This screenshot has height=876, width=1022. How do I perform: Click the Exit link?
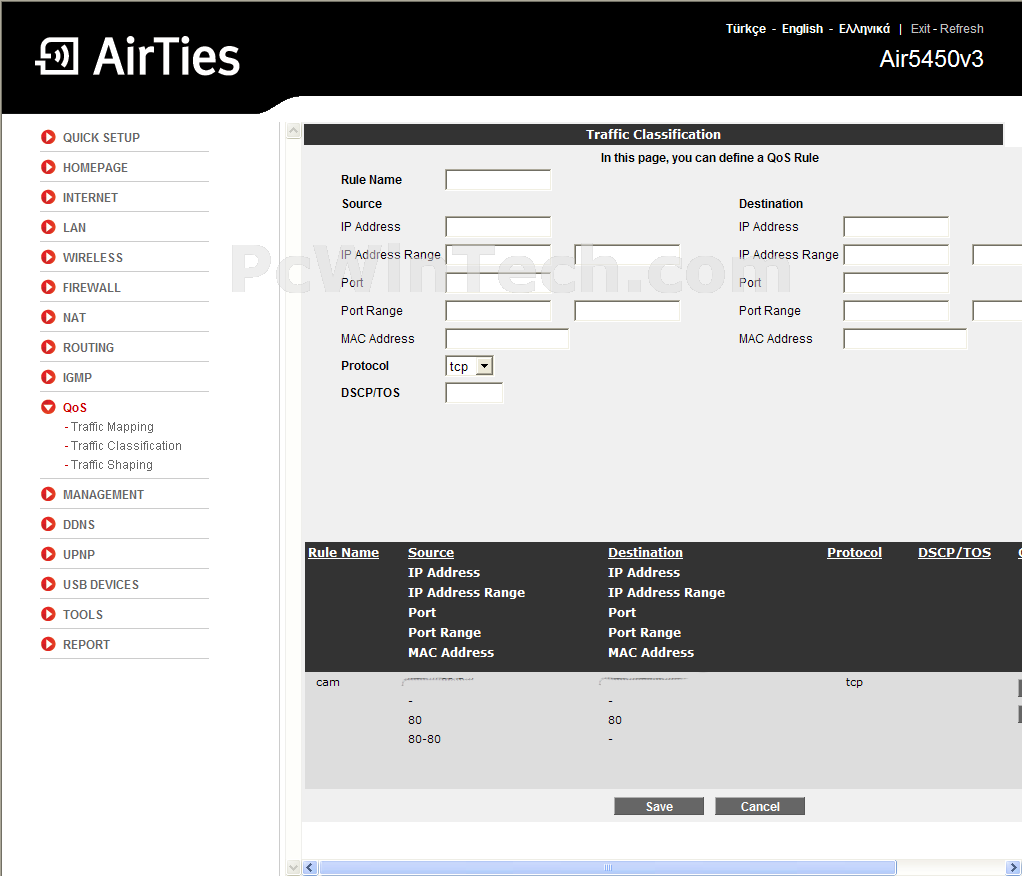click(x=920, y=29)
